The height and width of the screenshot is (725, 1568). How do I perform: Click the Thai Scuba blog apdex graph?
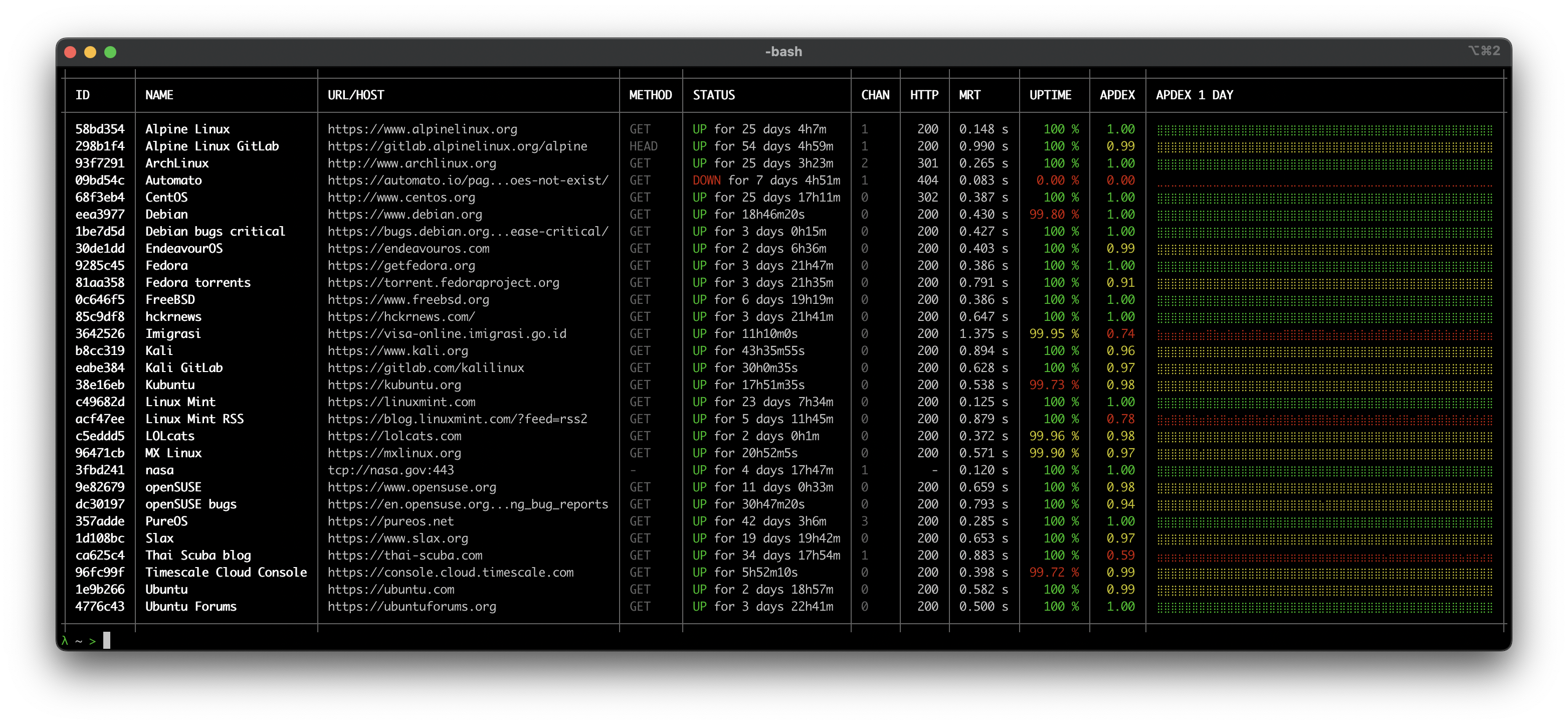1324,556
